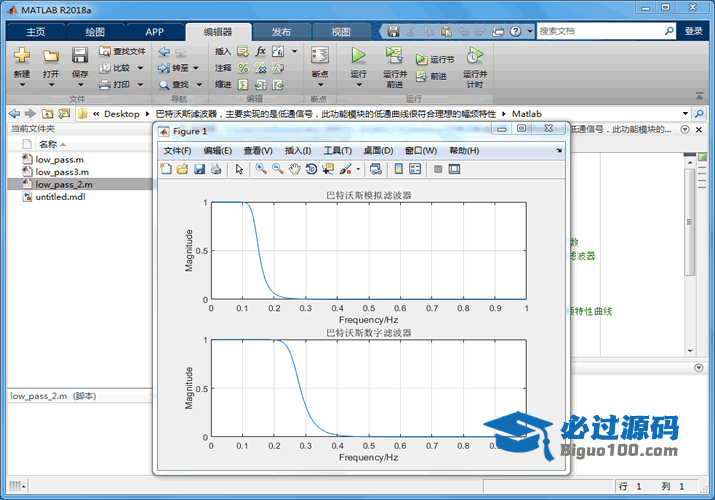This screenshot has width=715, height=500.
Task: Click the Find Files button
Action: [x=122, y=52]
